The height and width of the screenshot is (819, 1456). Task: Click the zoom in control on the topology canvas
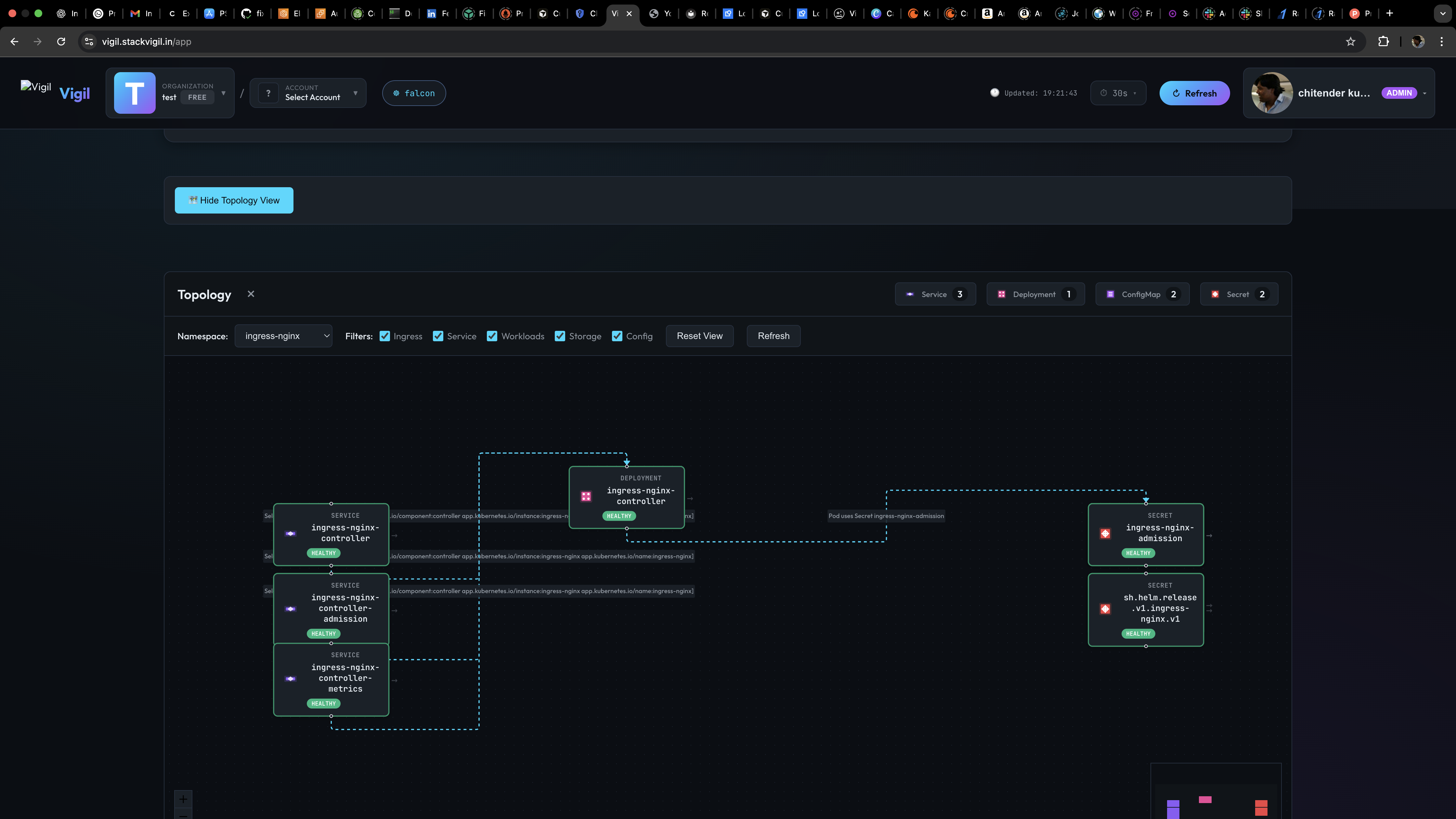[x=183, y=799]
